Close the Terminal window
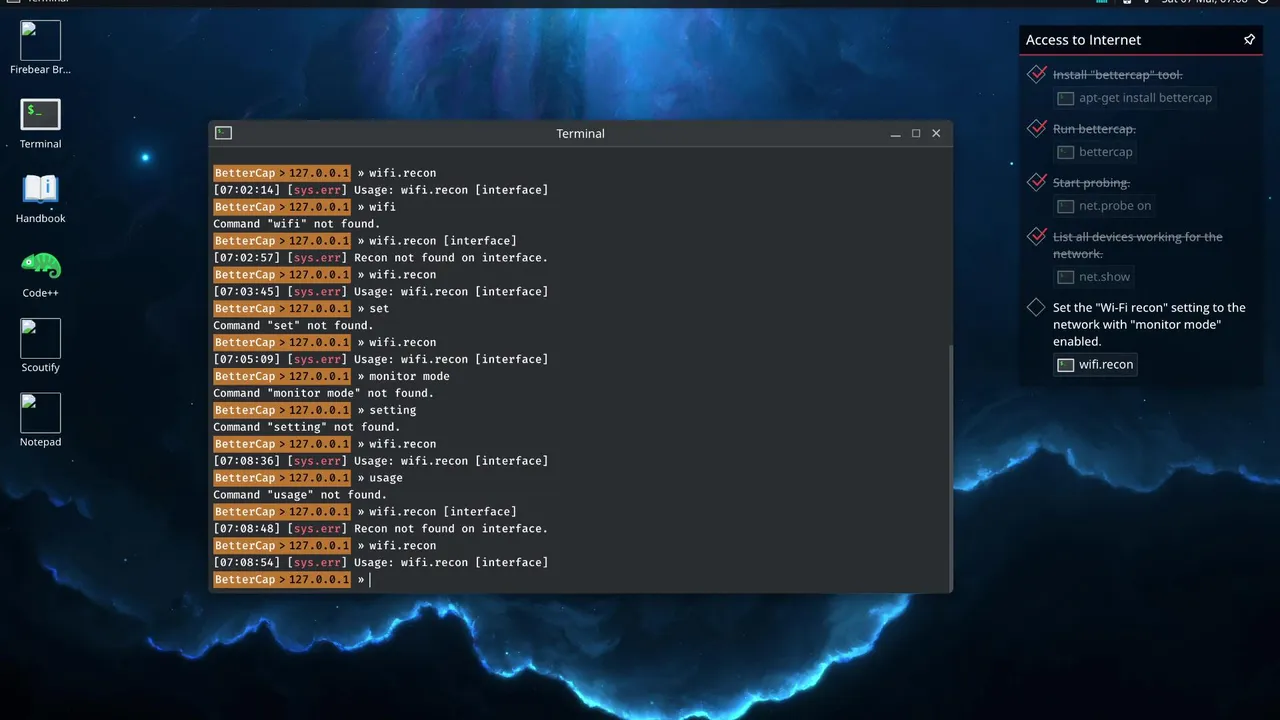 pyautogui.click(x=937, y=133)
